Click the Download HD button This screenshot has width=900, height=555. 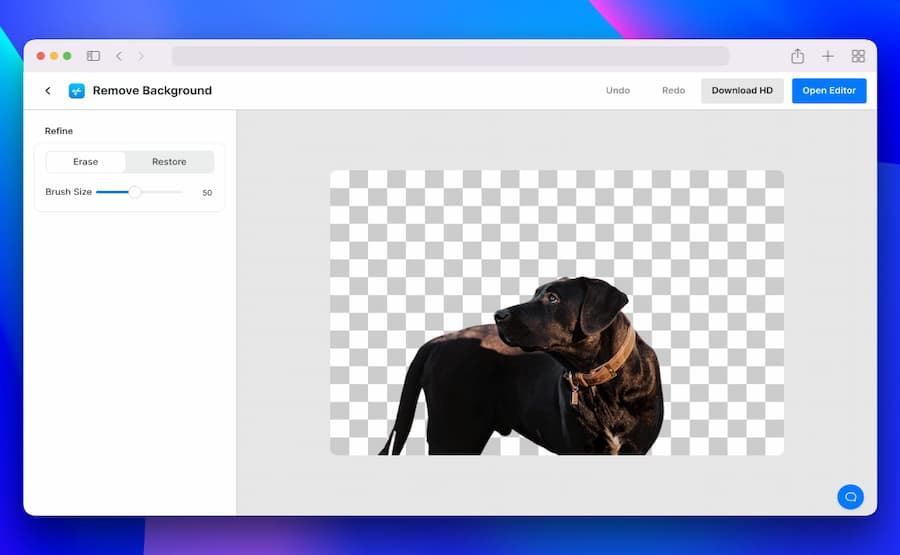(x=742, y=91)
